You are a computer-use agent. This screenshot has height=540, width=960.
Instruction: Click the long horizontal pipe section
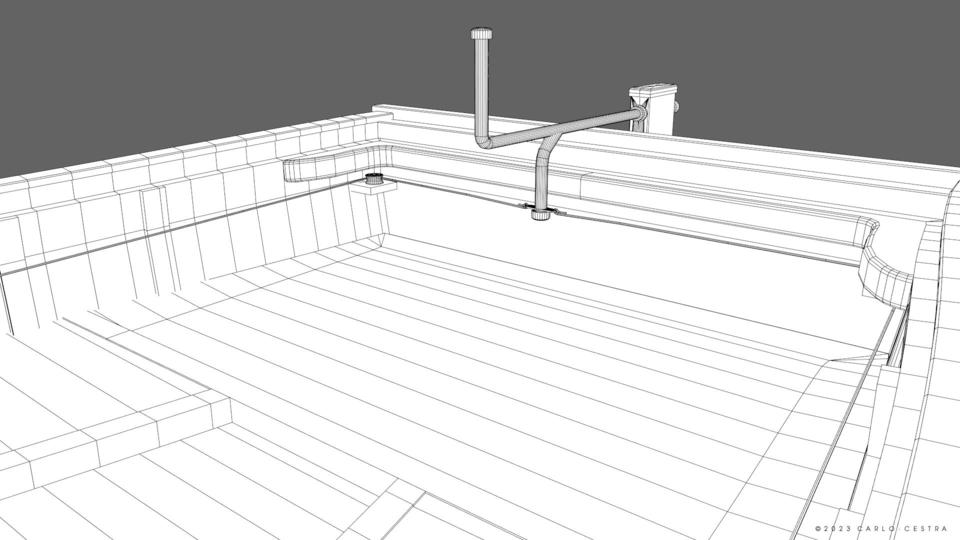coord(562,129)
